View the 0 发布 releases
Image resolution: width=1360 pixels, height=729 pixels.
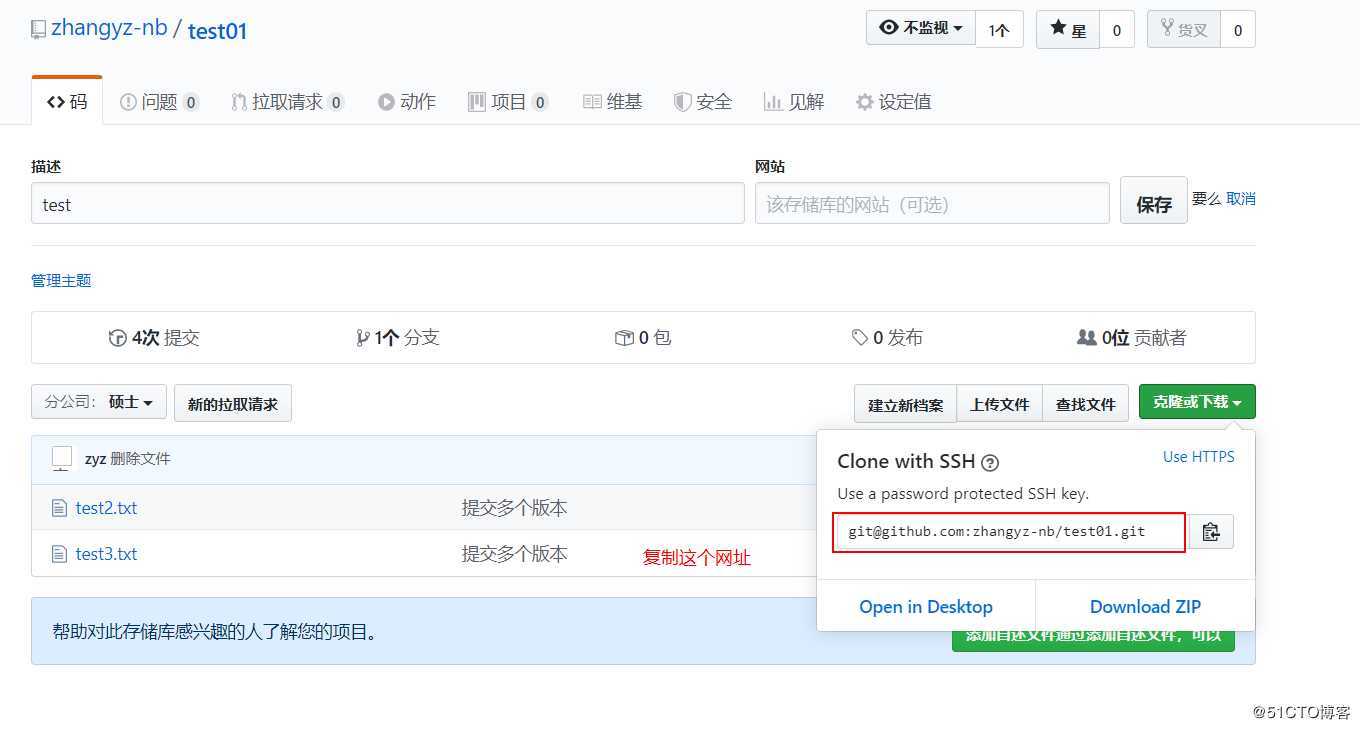887,337
